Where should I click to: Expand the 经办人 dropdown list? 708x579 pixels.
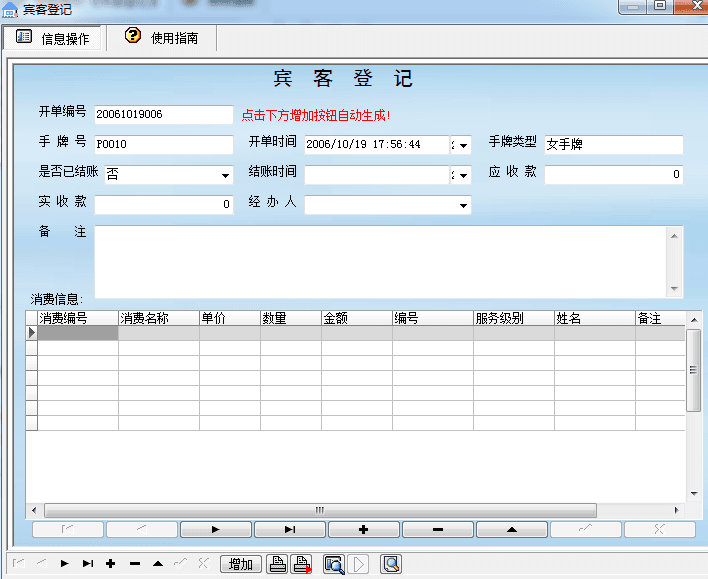click(463, 206)
